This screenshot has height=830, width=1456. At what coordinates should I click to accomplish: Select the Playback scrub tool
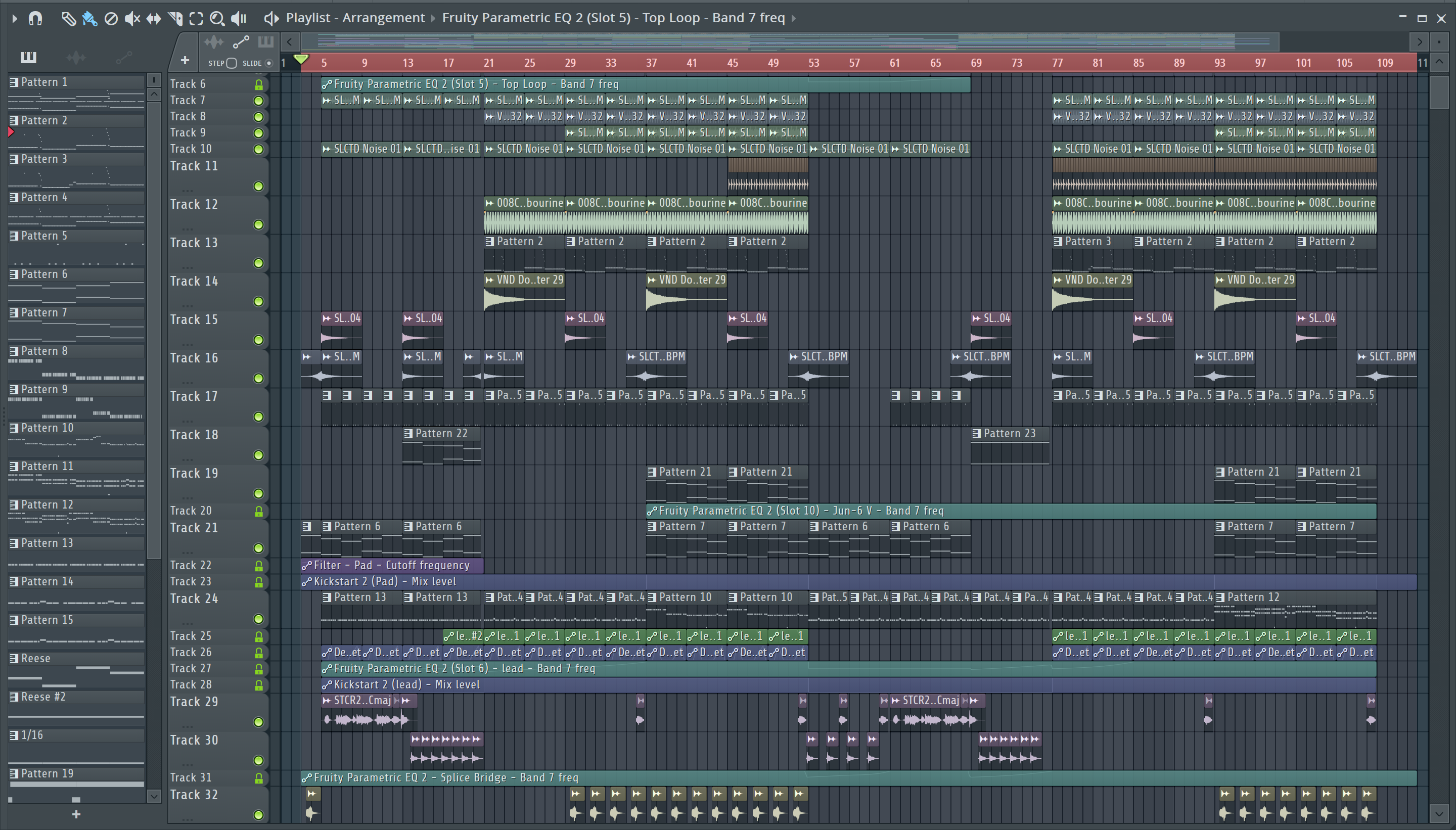pos(238,18)
